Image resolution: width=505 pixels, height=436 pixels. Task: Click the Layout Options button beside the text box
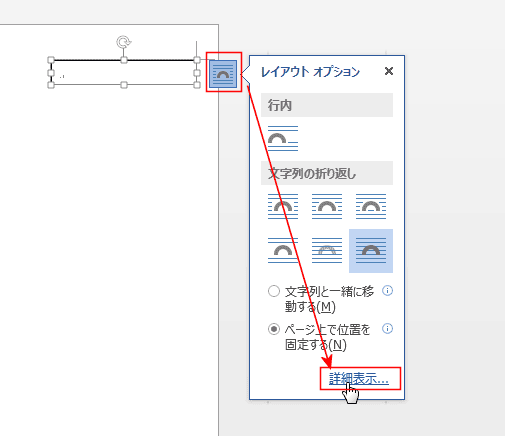click(223, 74)
